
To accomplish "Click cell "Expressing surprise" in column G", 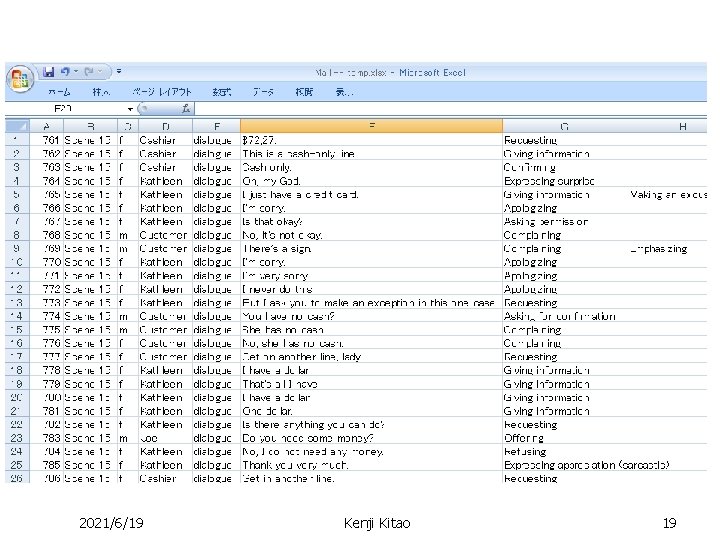I will tap(565, 180).
